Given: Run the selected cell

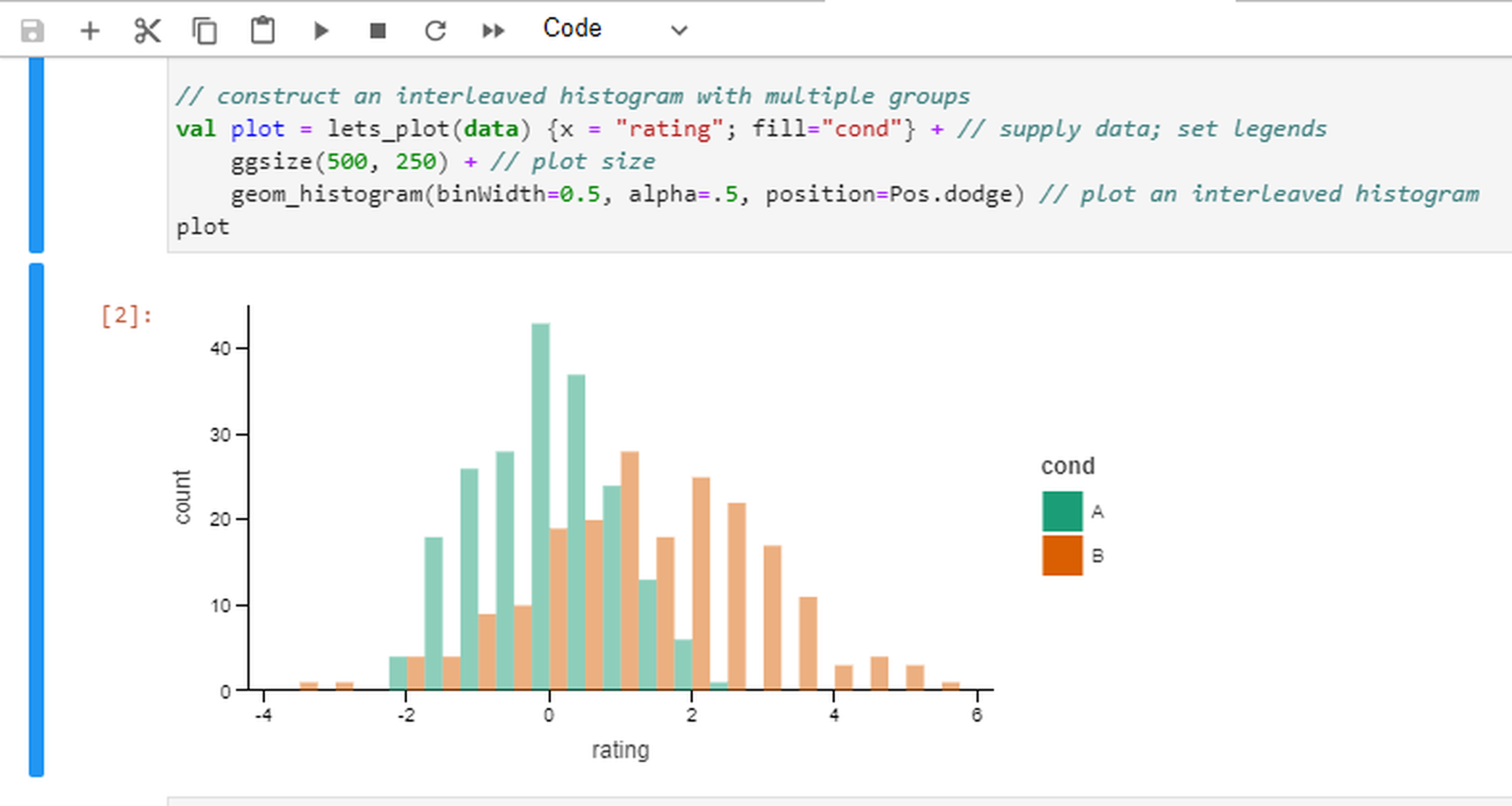Looking at the screenshot, I should pos(320,31).
